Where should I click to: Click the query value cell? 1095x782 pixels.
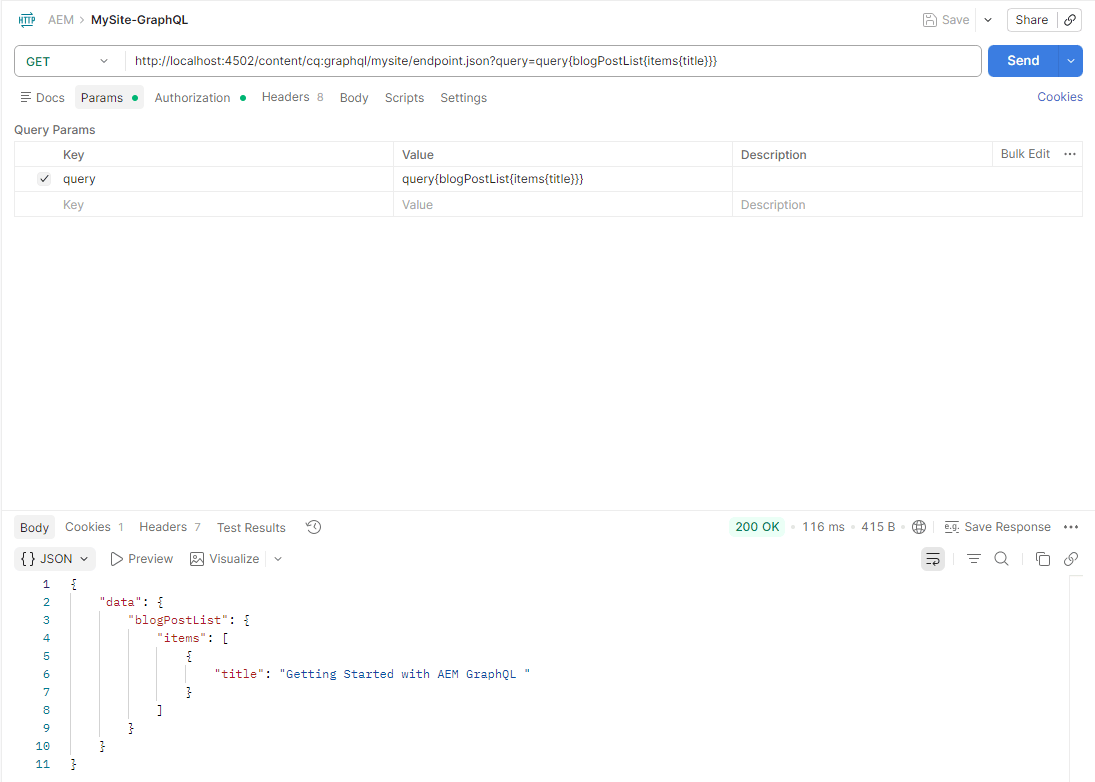(x=562, y=179)
